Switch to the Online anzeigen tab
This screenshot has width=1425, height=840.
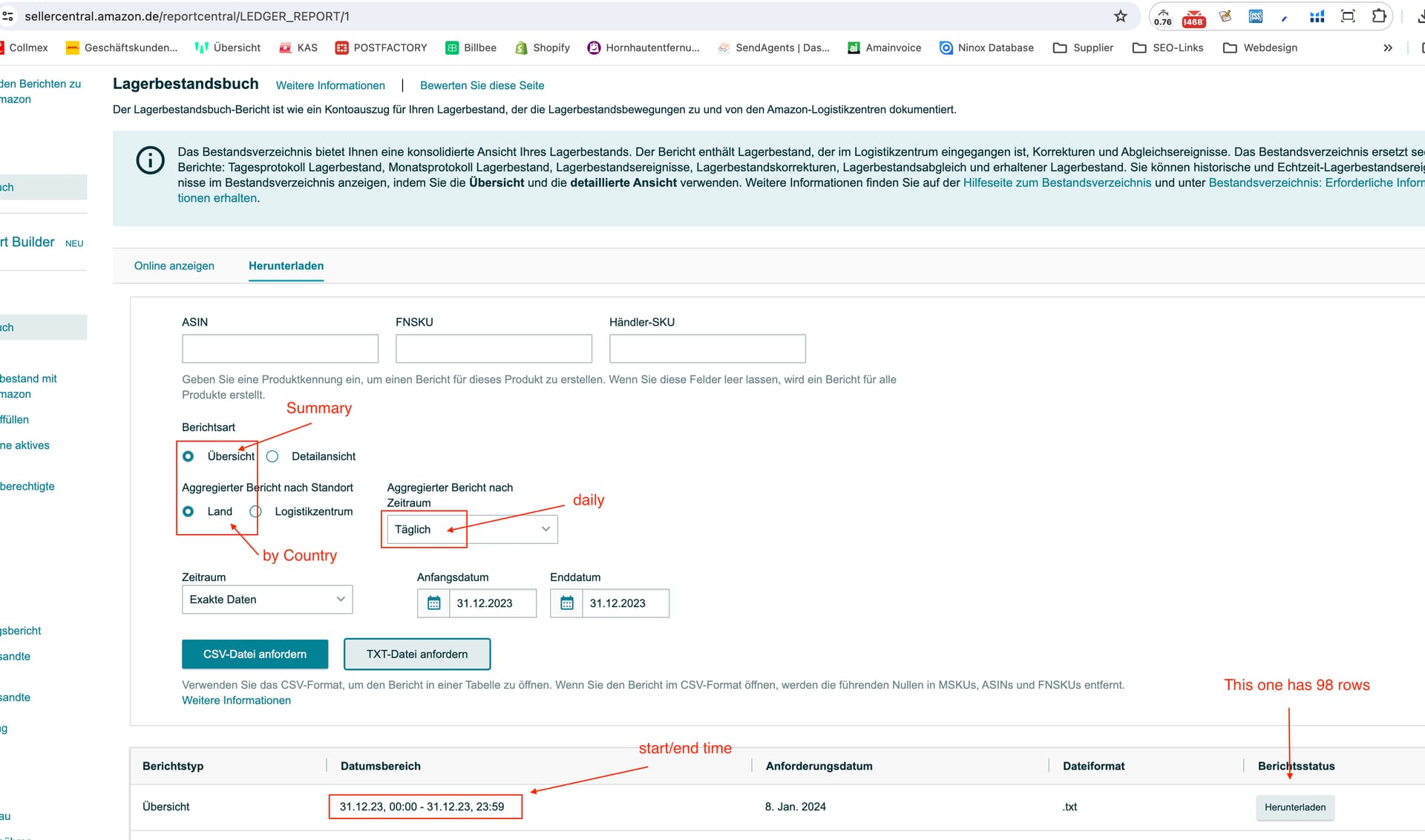(x=174, y=266)
